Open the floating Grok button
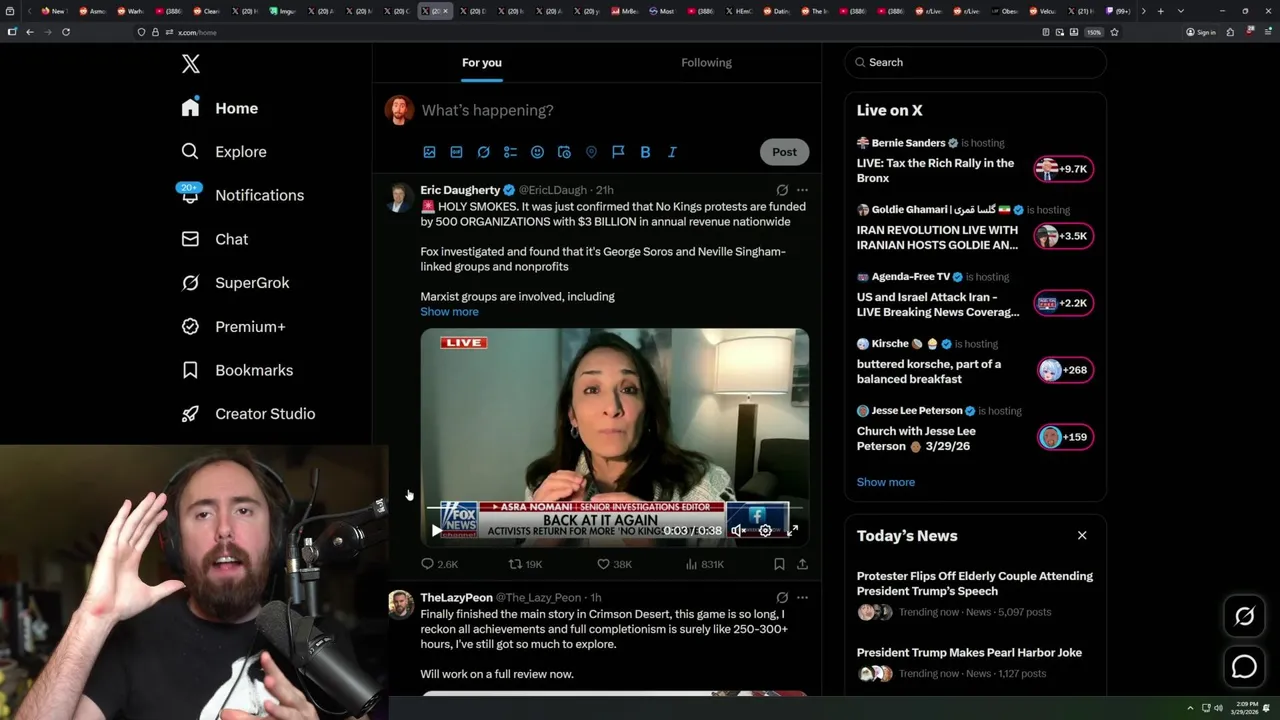 [1244, 617]
